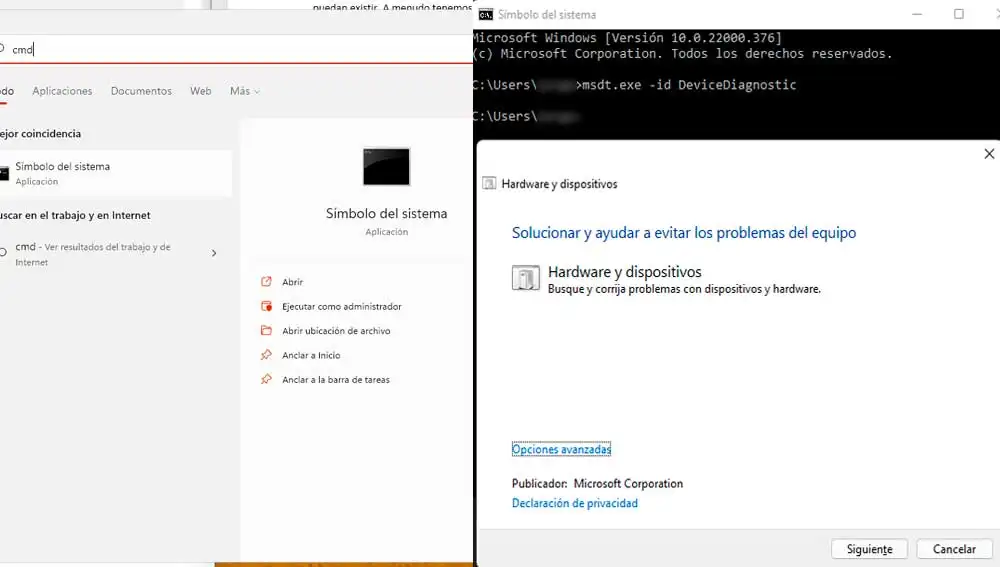Choose Abrir in the app actions list
Image resolution: width=1000 pixels, height=567 pixels.
[293, 282]
